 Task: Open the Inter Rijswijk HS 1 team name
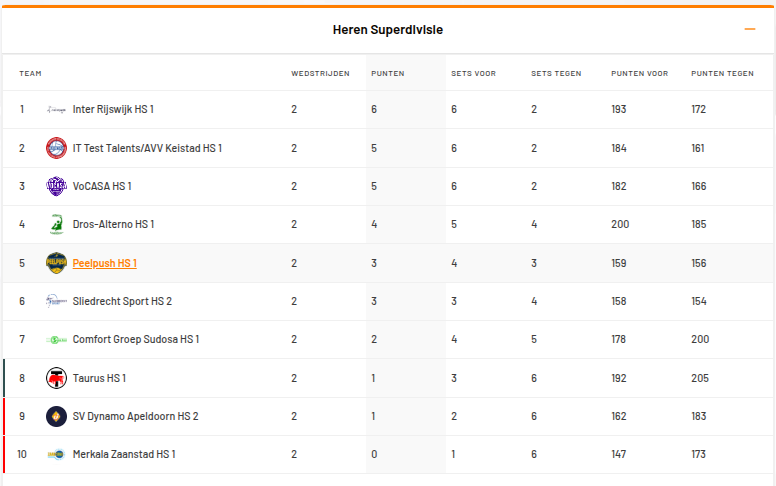pos(113,109)
